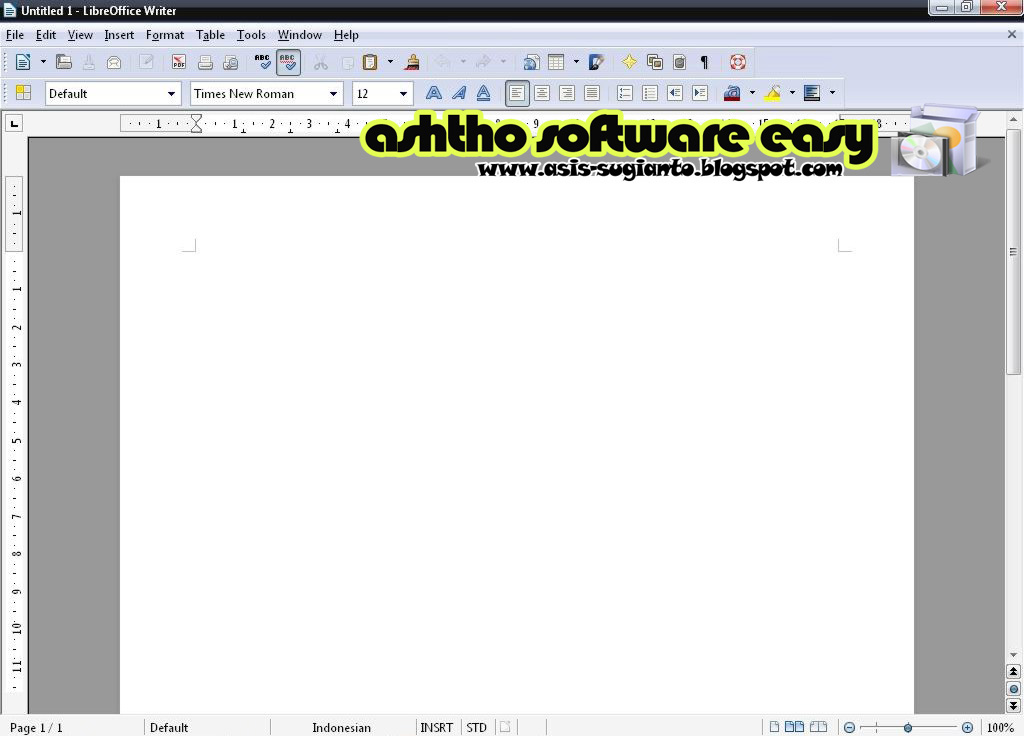Open the File menu

click(x=14, y=35)
